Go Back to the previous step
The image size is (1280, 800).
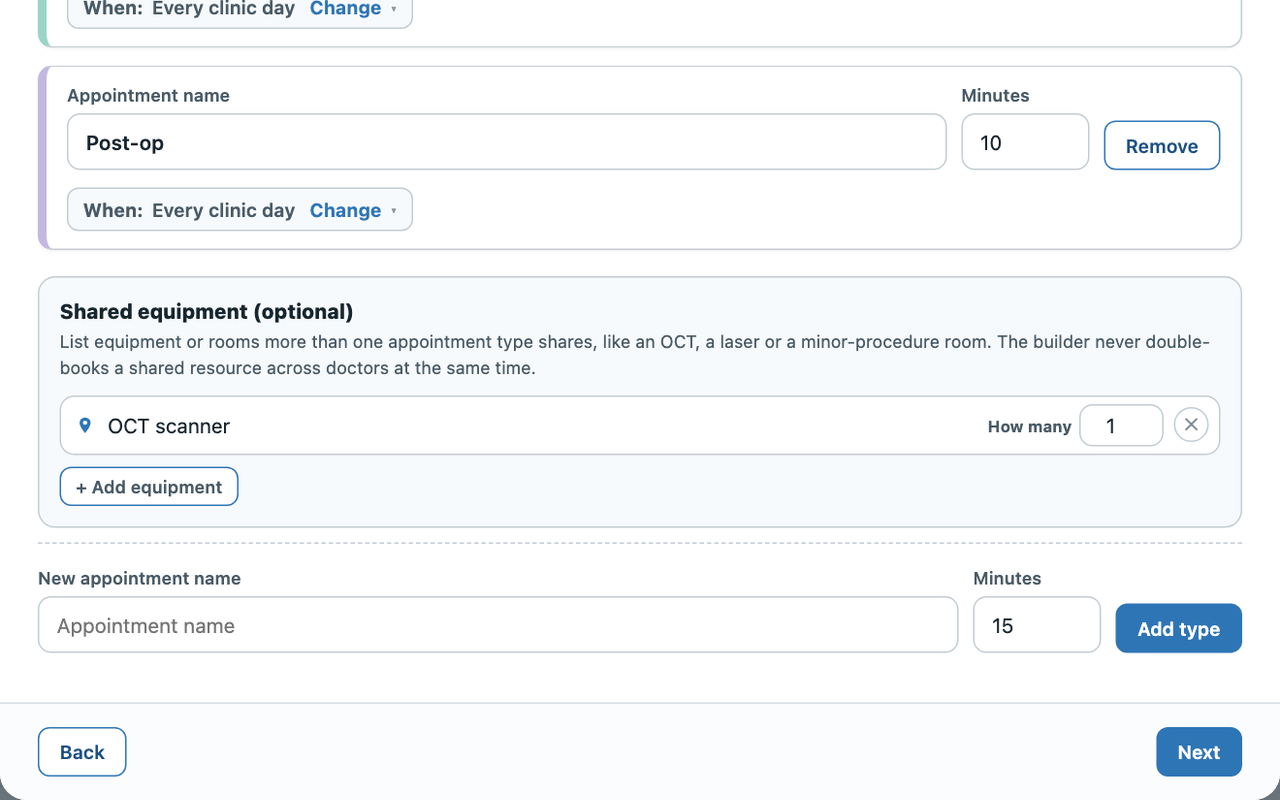[82, 752]
